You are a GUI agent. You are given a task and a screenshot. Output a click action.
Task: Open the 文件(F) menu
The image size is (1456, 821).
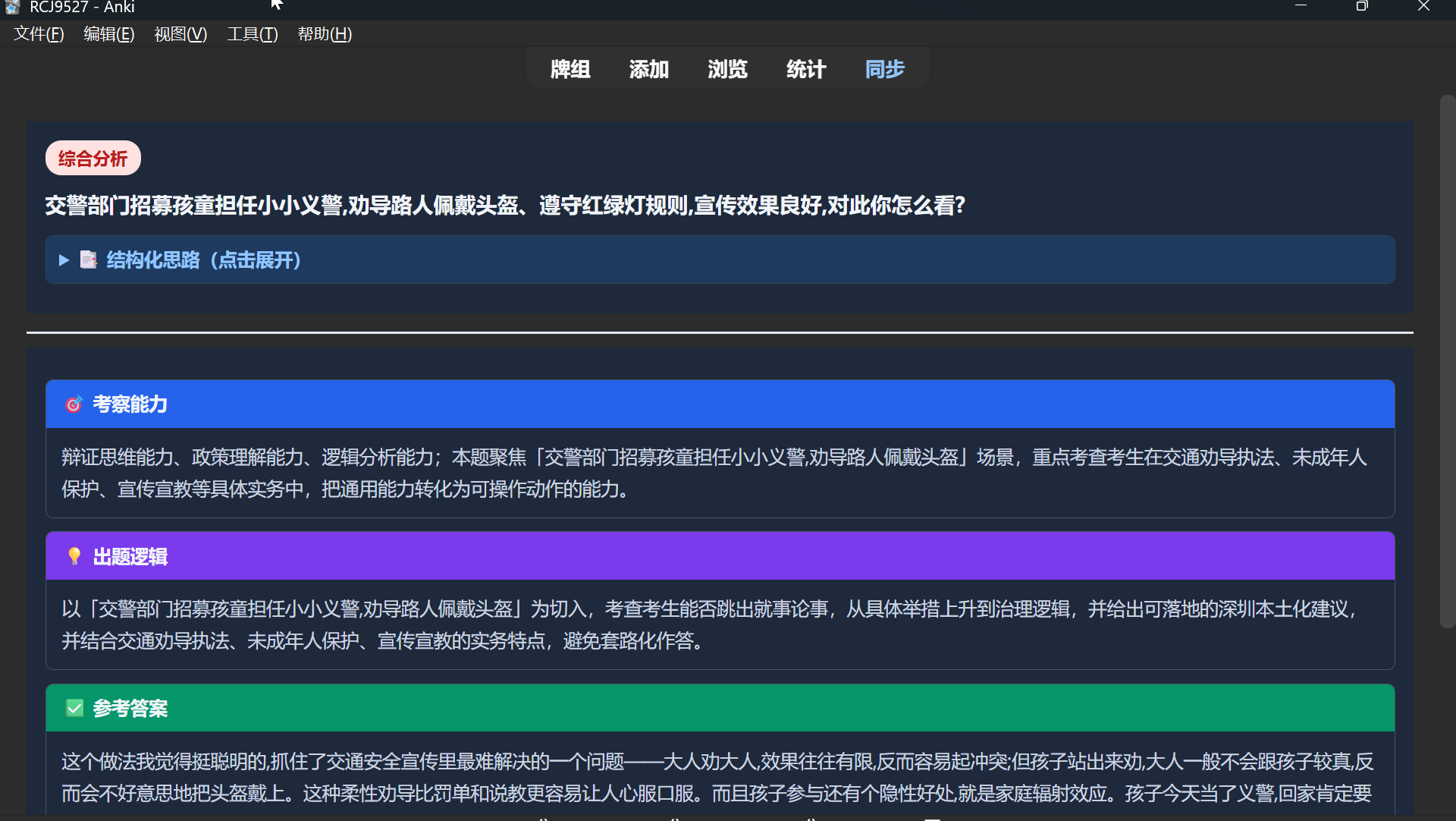39,34
